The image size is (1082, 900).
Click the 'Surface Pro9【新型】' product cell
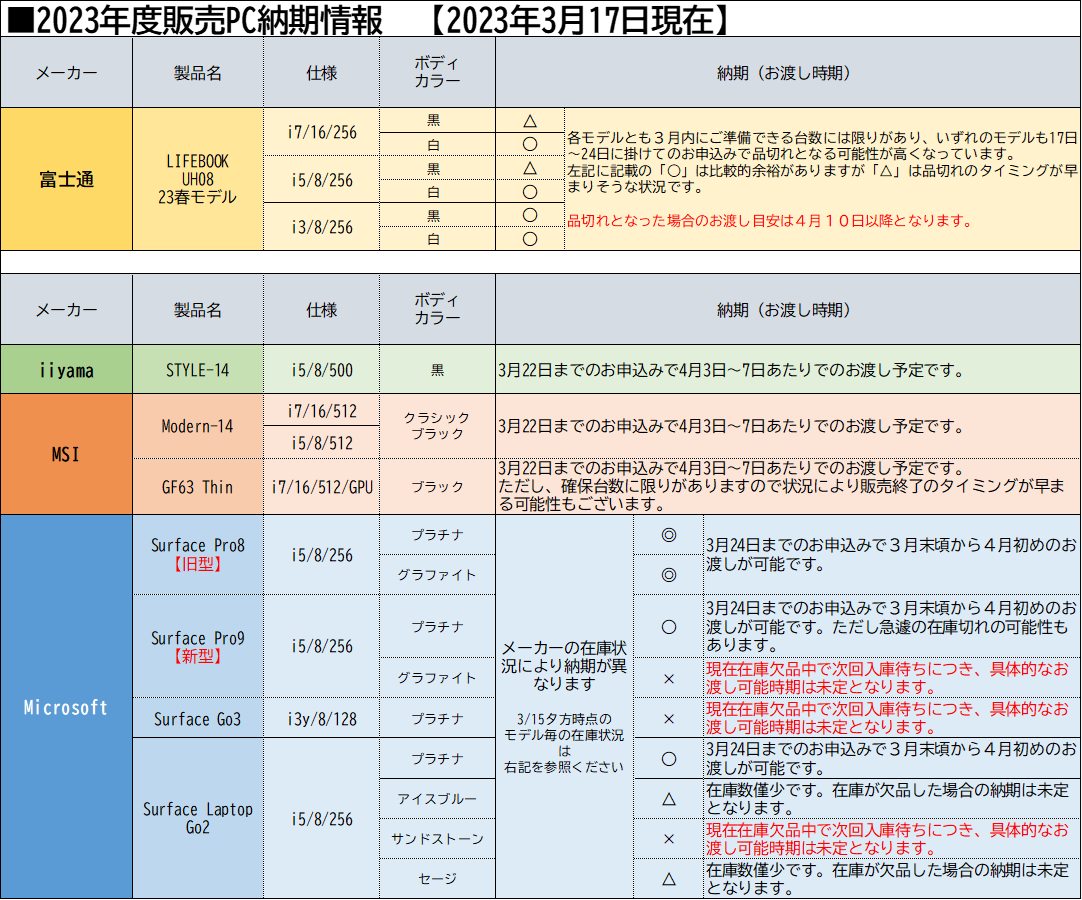tap(197, 646)
